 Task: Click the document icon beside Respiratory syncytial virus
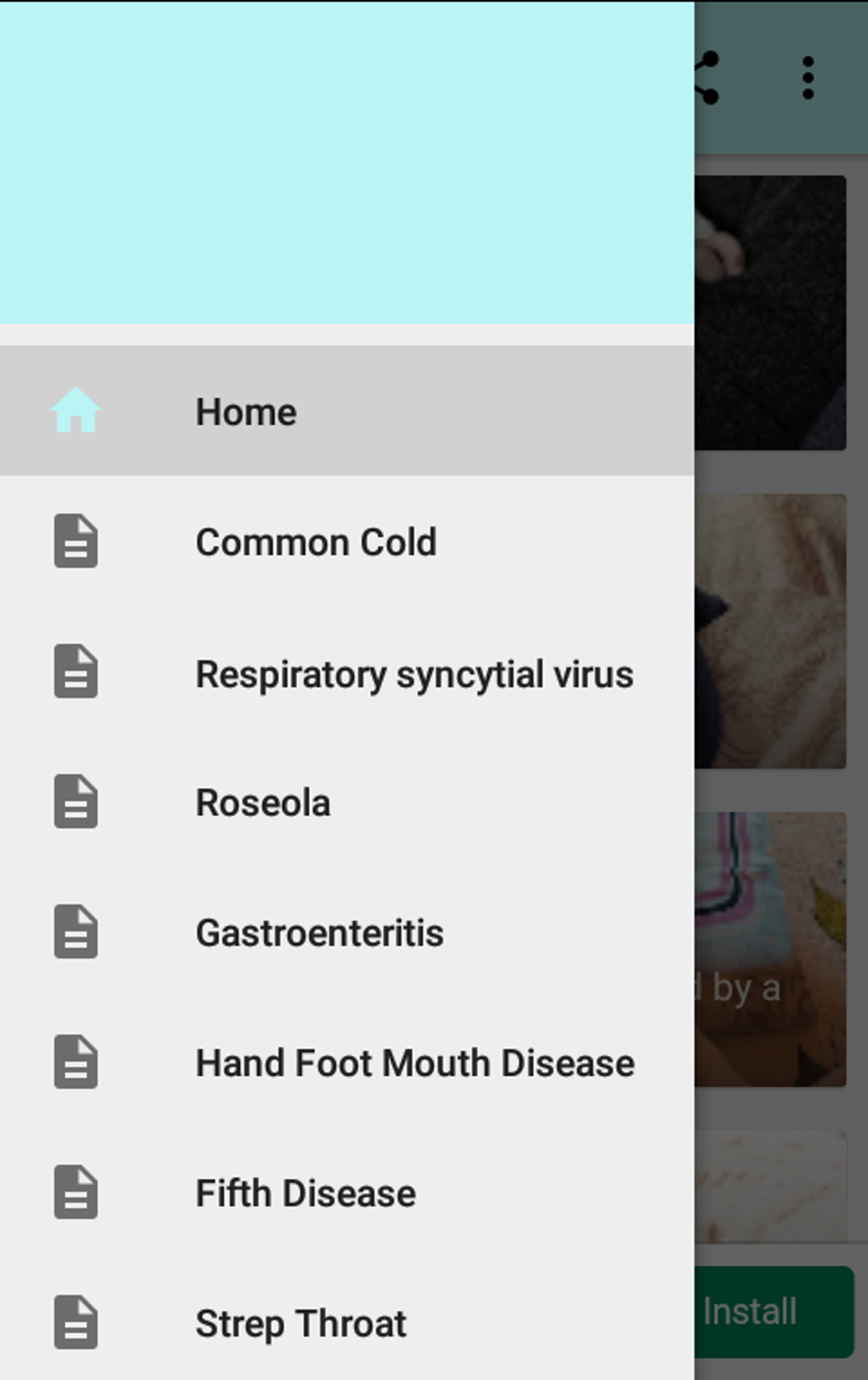(x=76, y=672)
